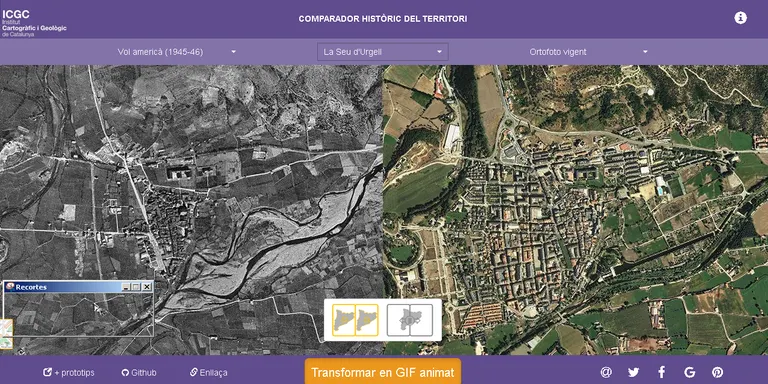768x384 pixels.
Task: Click the base map thumbnail at left edge
Action: point(6,334)
